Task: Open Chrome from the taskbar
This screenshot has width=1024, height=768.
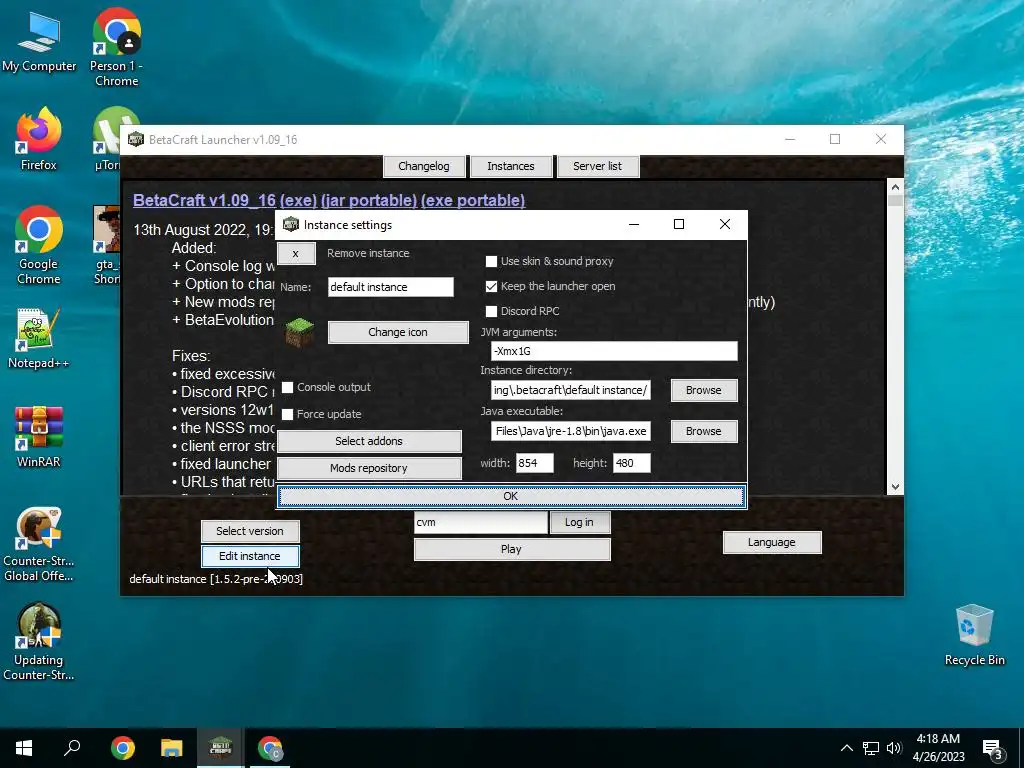Action: (x=123, y=748)
